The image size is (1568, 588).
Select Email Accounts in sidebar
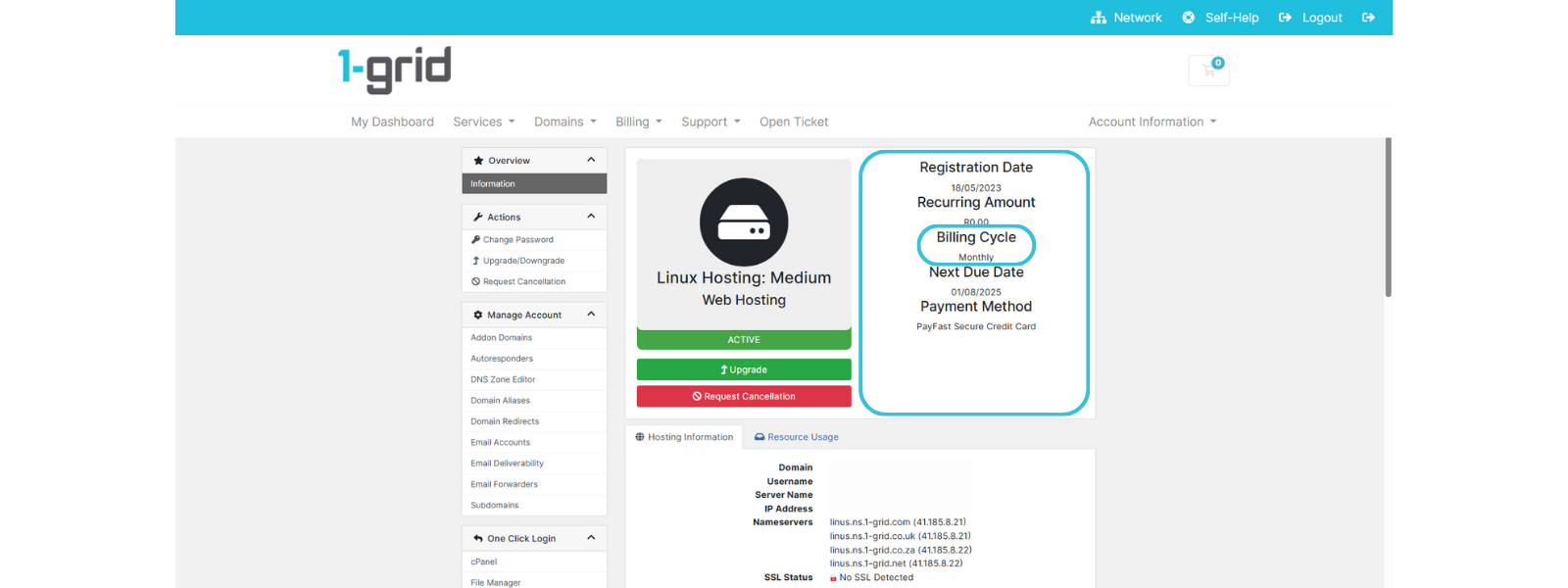click(500, 442)
